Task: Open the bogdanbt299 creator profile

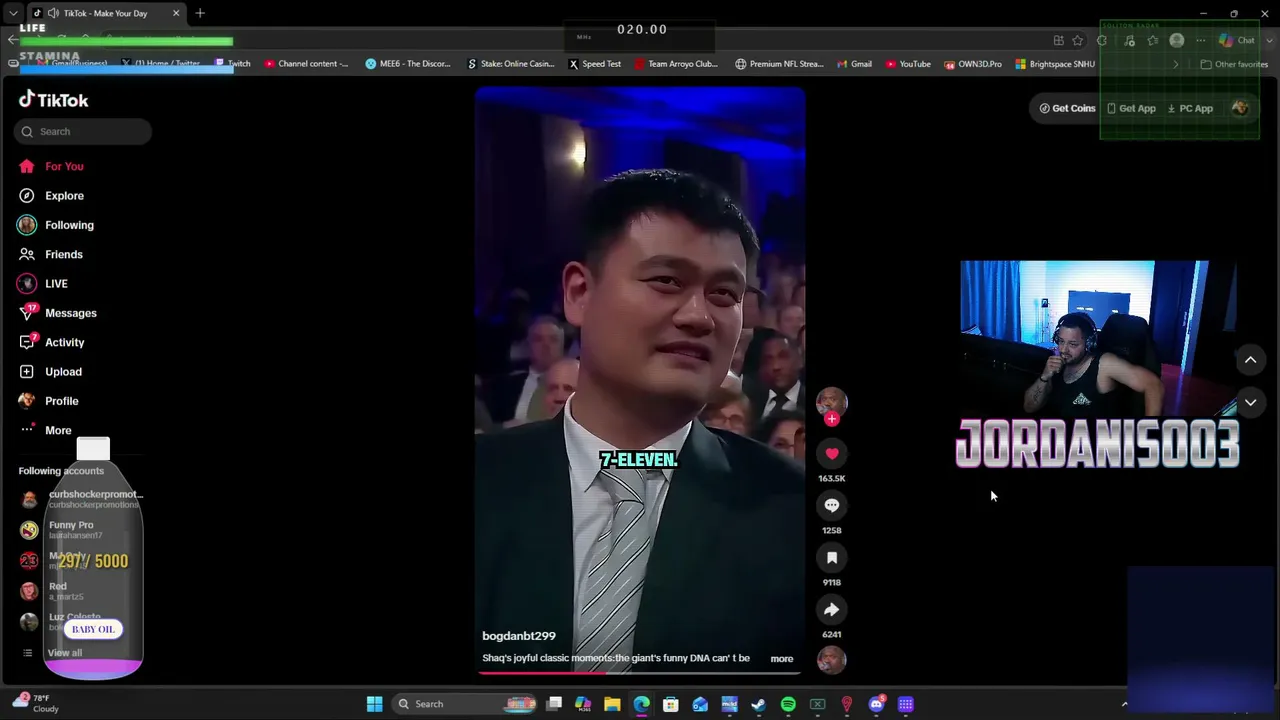Action: pyautogui.click(x=519, y=636)
